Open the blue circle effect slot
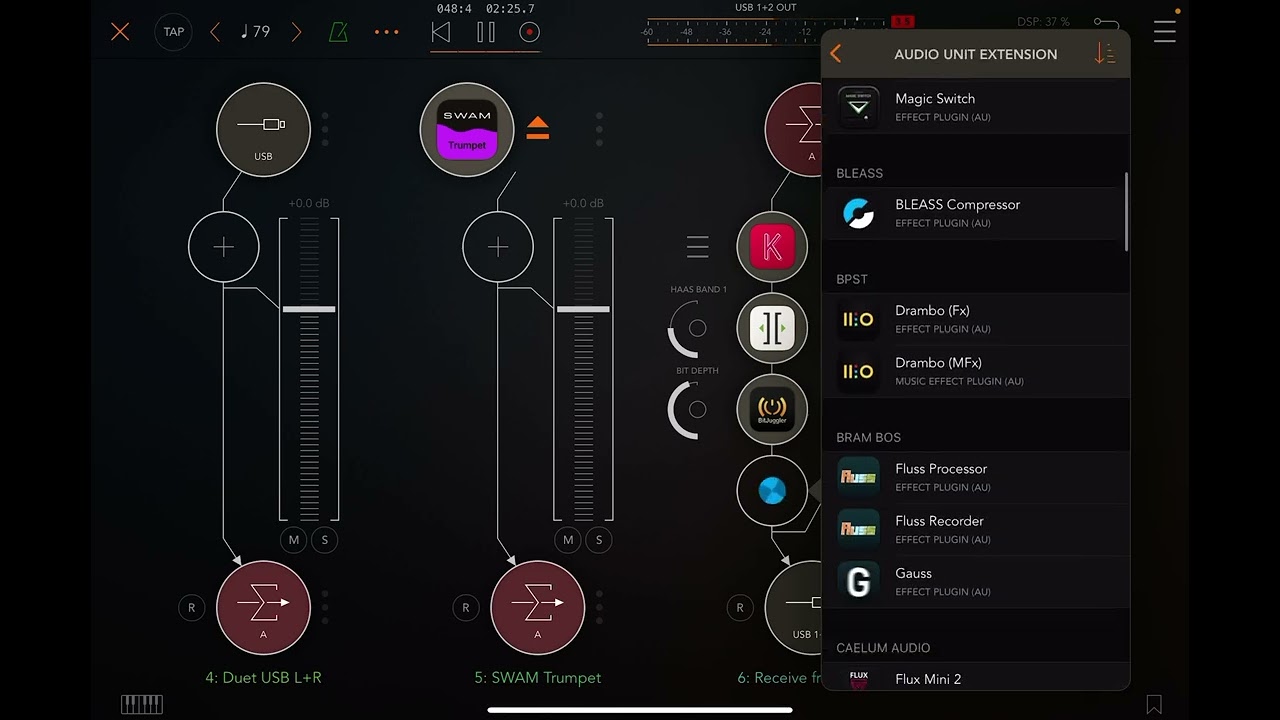Image resolution: width=1280 pixels, height=720 pixels. (772, 491)
